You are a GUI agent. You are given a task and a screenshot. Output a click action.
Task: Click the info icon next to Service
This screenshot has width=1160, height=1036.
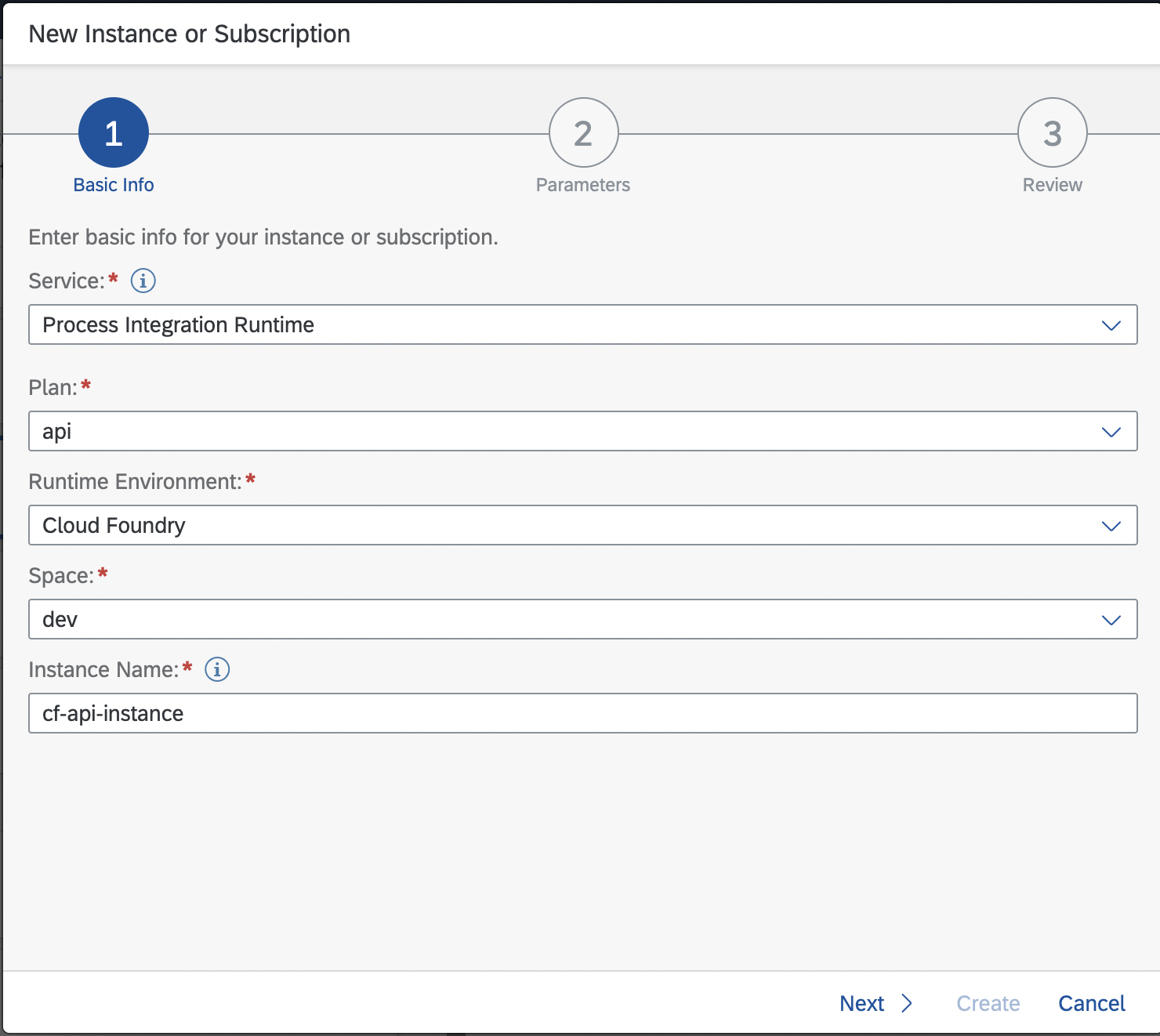tap(143, 281)
